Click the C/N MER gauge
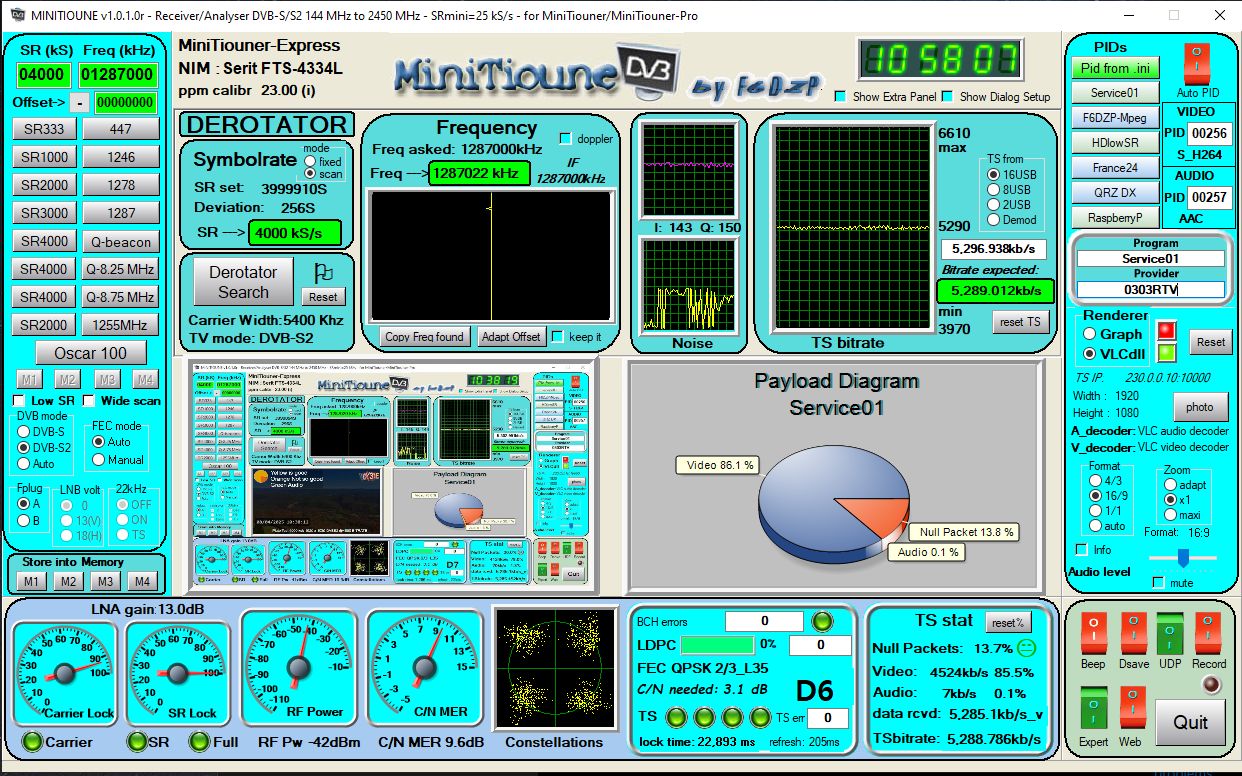 [425, 668]
